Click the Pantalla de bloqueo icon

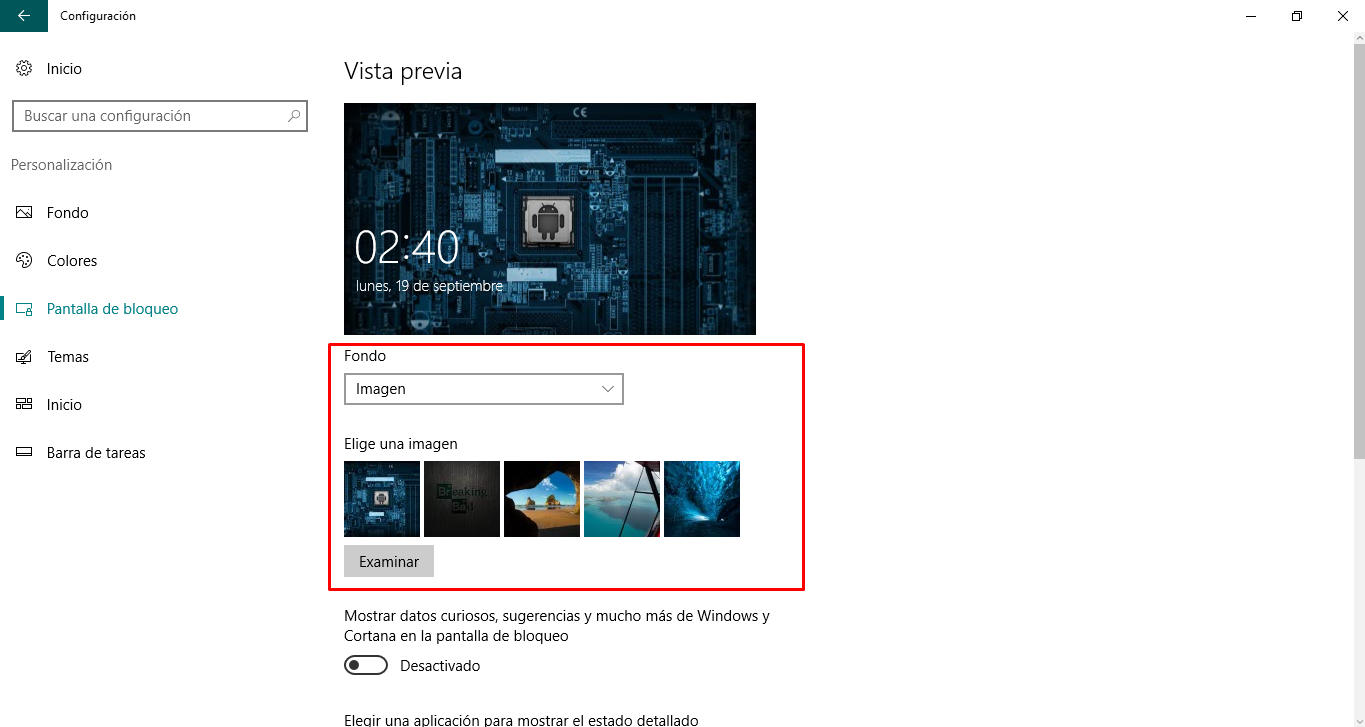(24, 309)
